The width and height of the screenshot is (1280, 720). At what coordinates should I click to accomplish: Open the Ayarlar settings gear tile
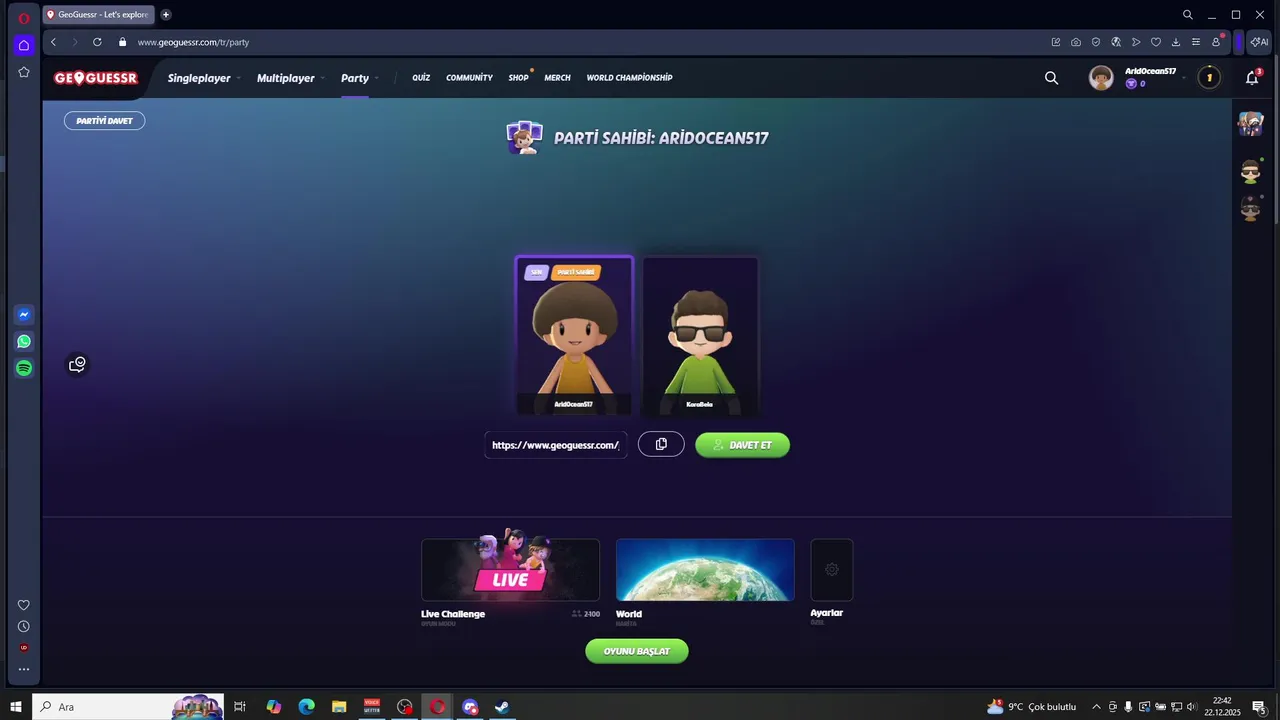(831, 570)
